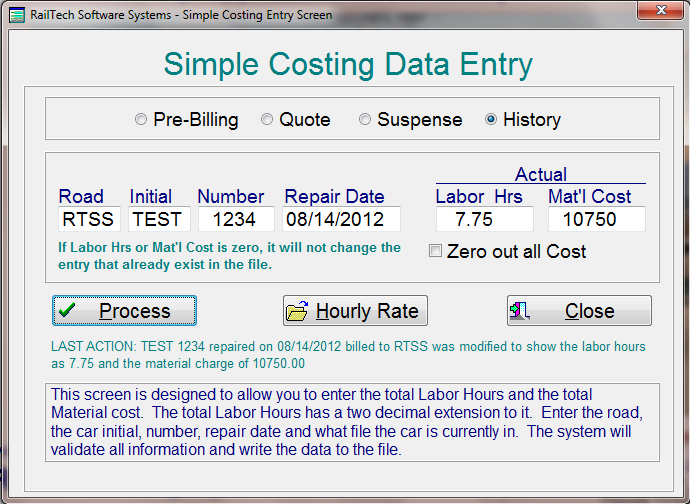Click the RailTech application icon in title bar

pos(17,15)
